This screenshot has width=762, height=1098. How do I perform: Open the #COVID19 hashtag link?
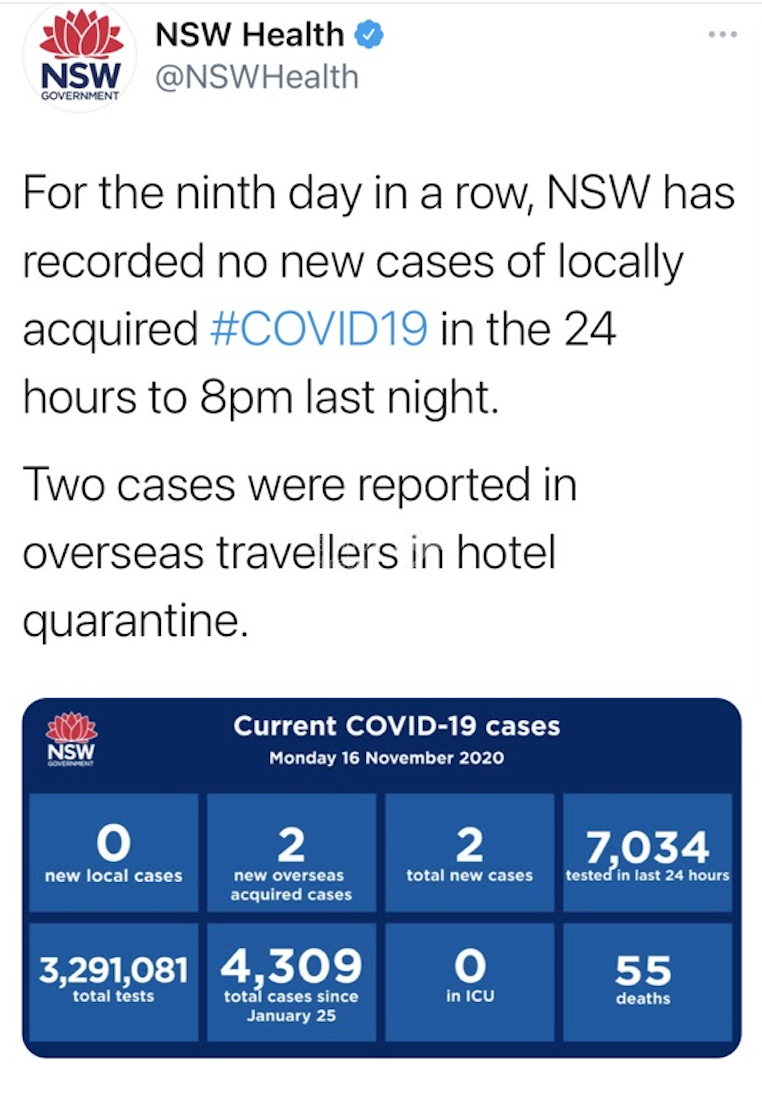[x=319, y=328]
